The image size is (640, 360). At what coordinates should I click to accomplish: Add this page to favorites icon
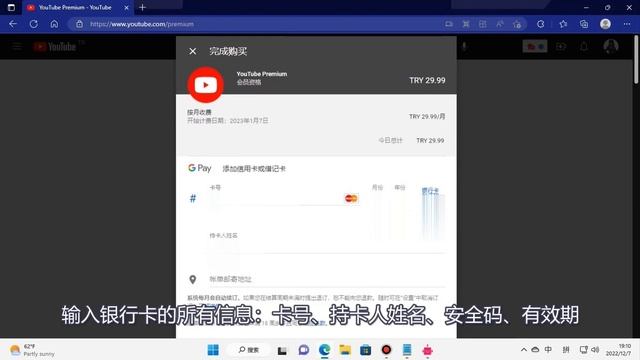tap(517, 24)
